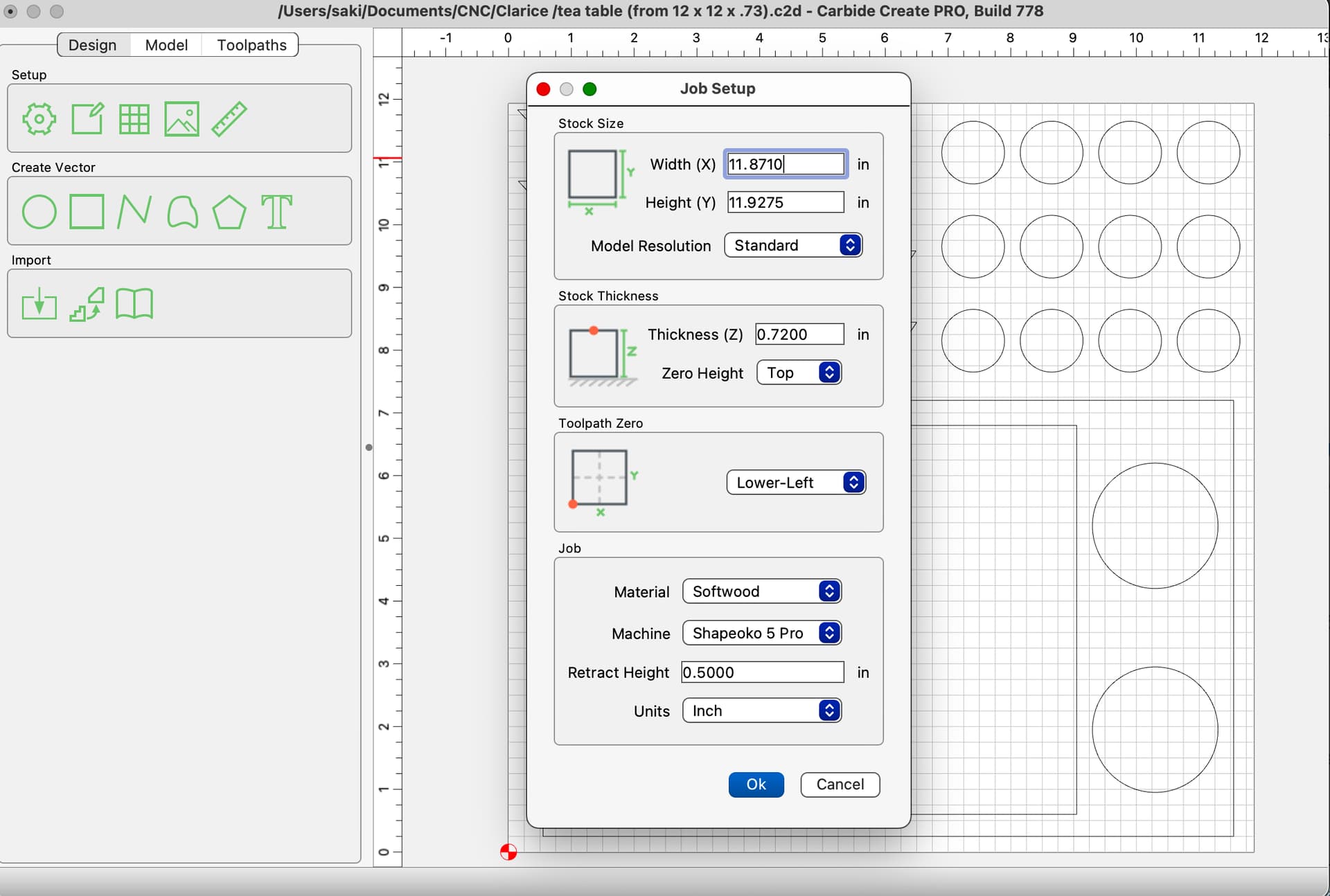
Task: Click the Retract Height input field
Action: pos(763,672)
